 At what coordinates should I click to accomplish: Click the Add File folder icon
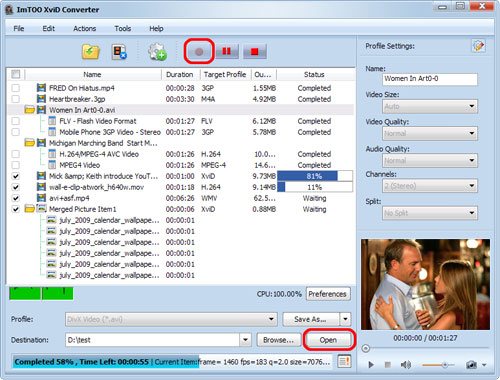tap(91, 52)
